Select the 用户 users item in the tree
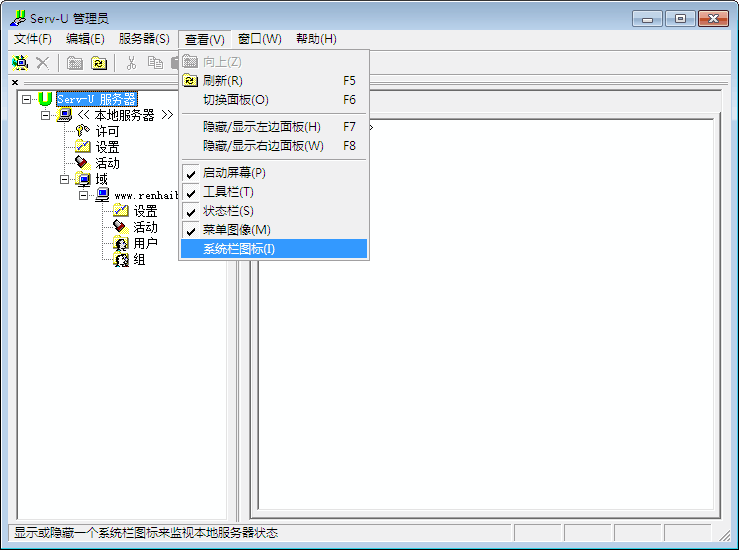Viewport: 739px width, 550px height. coord(145,243)
